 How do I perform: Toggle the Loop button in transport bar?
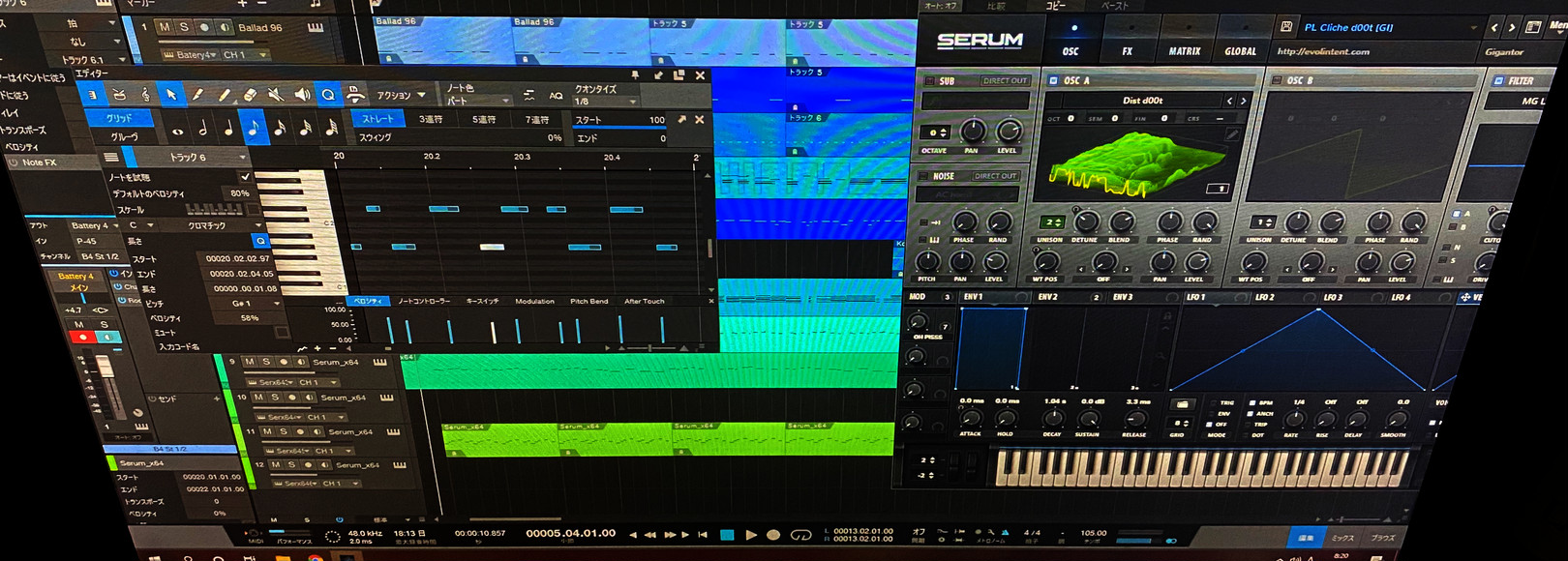[x=800, y=535]
